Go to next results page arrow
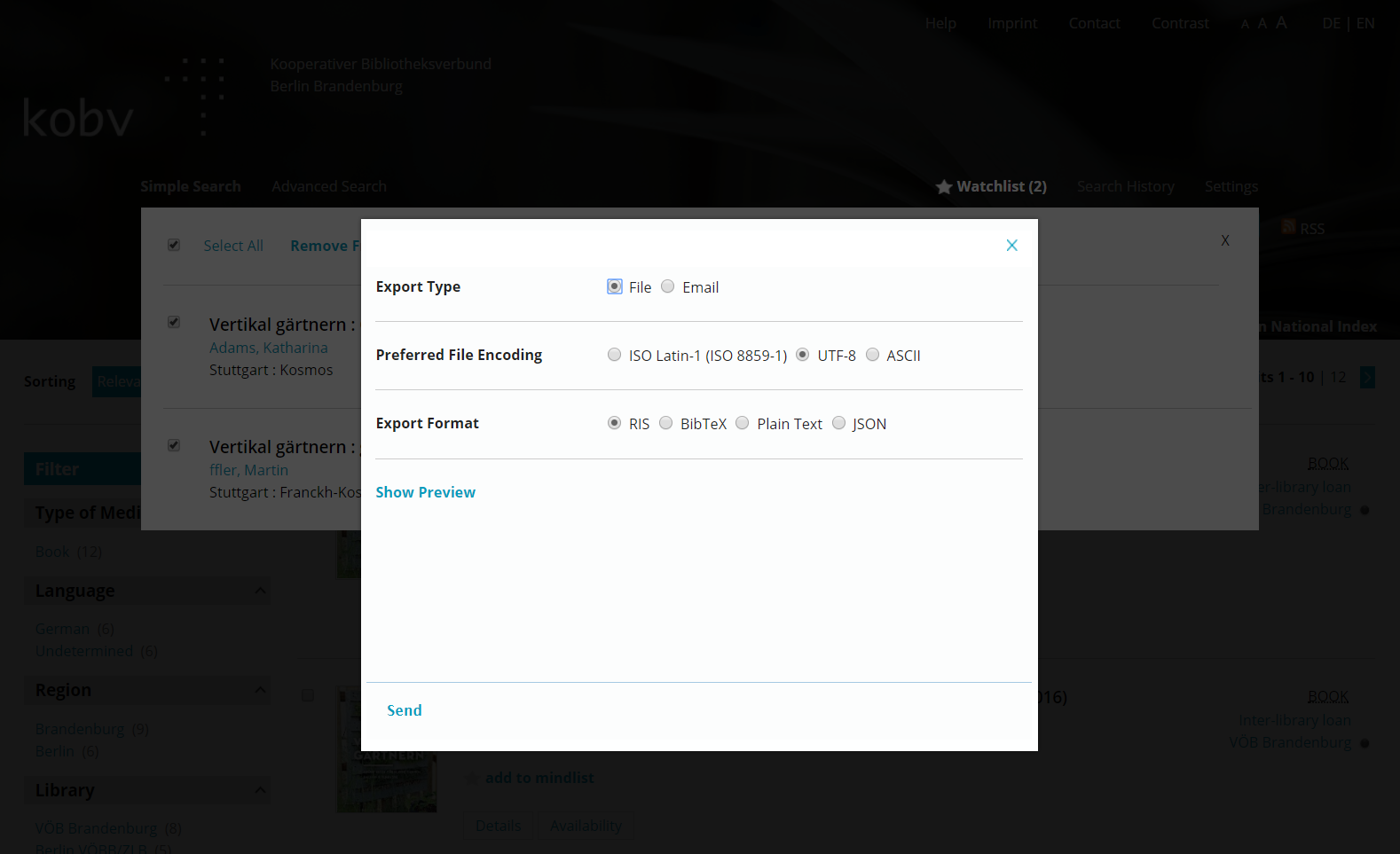Viewport: 1400px width, 854px height. 1367,378
